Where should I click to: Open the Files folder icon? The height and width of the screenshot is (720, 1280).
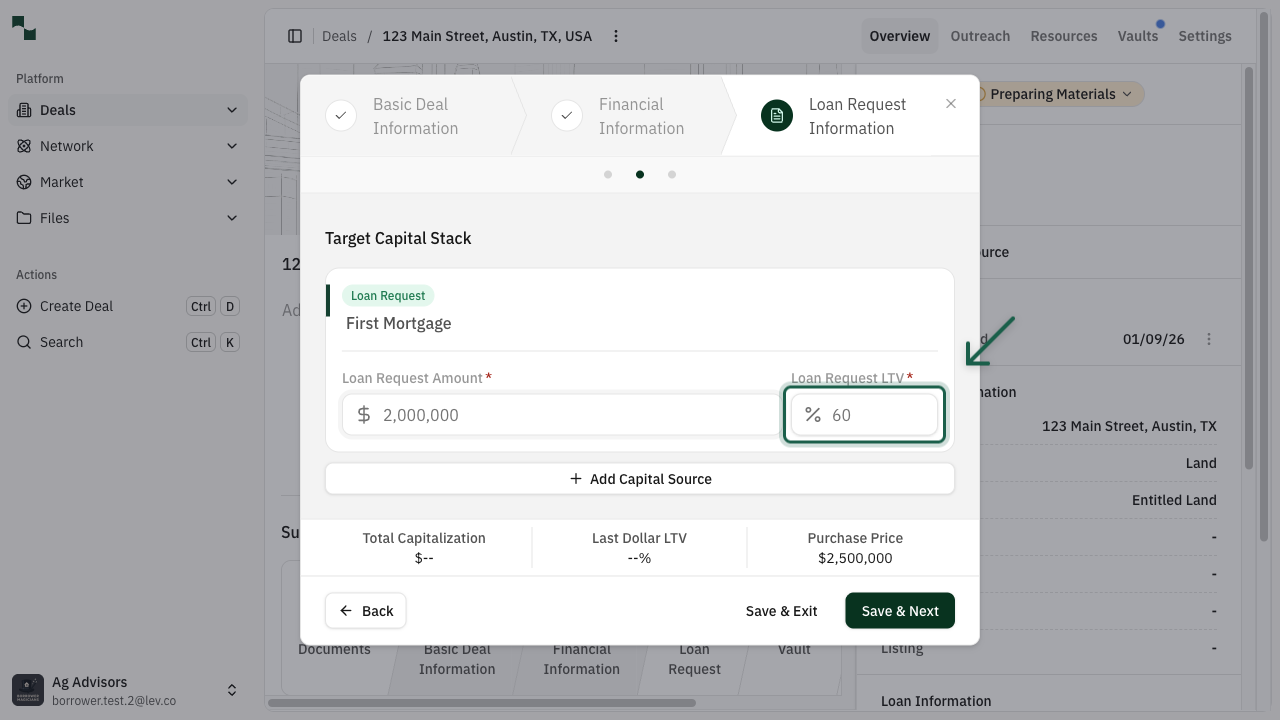pyautogui.click(x=22, y=218)
